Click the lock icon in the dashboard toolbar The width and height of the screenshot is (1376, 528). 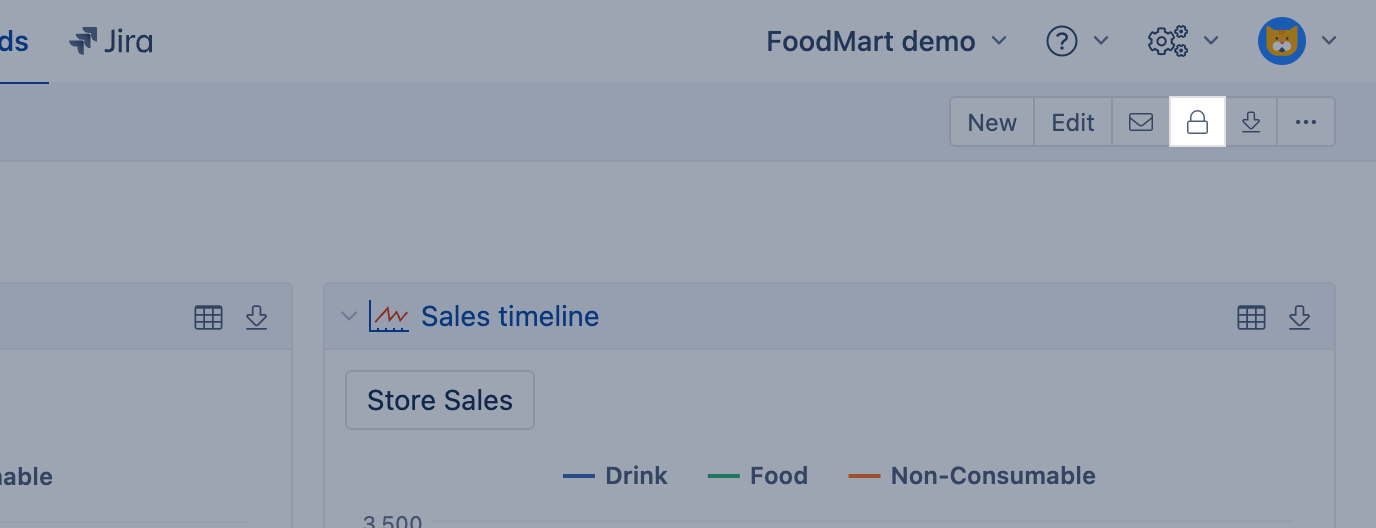pyautogui.click(x=1197, y=122)
